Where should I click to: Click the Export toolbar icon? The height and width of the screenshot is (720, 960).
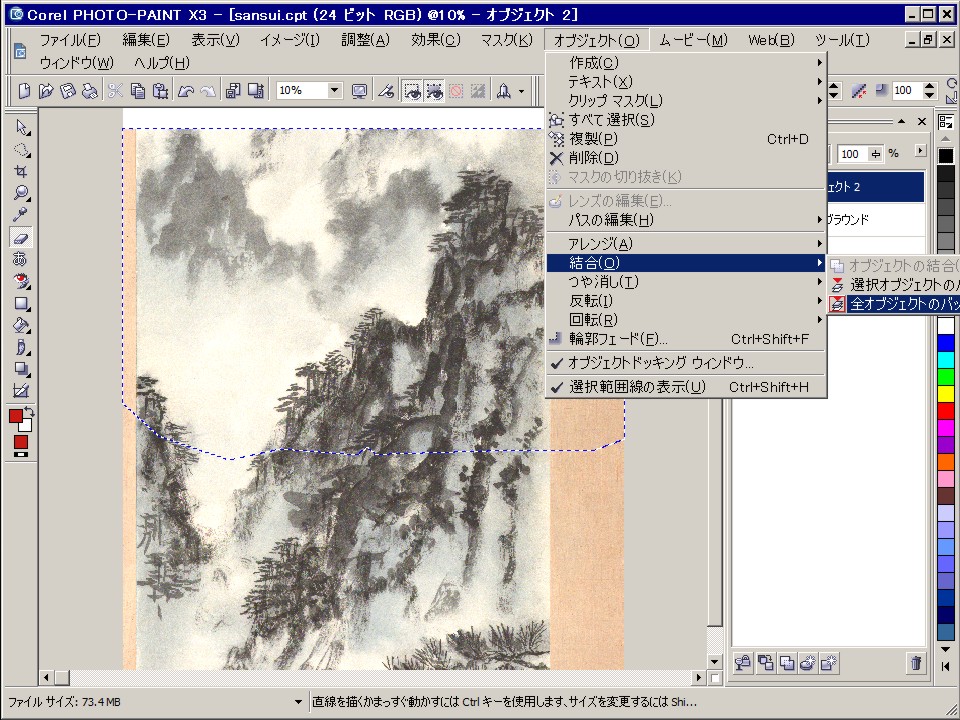coord(255,91)
